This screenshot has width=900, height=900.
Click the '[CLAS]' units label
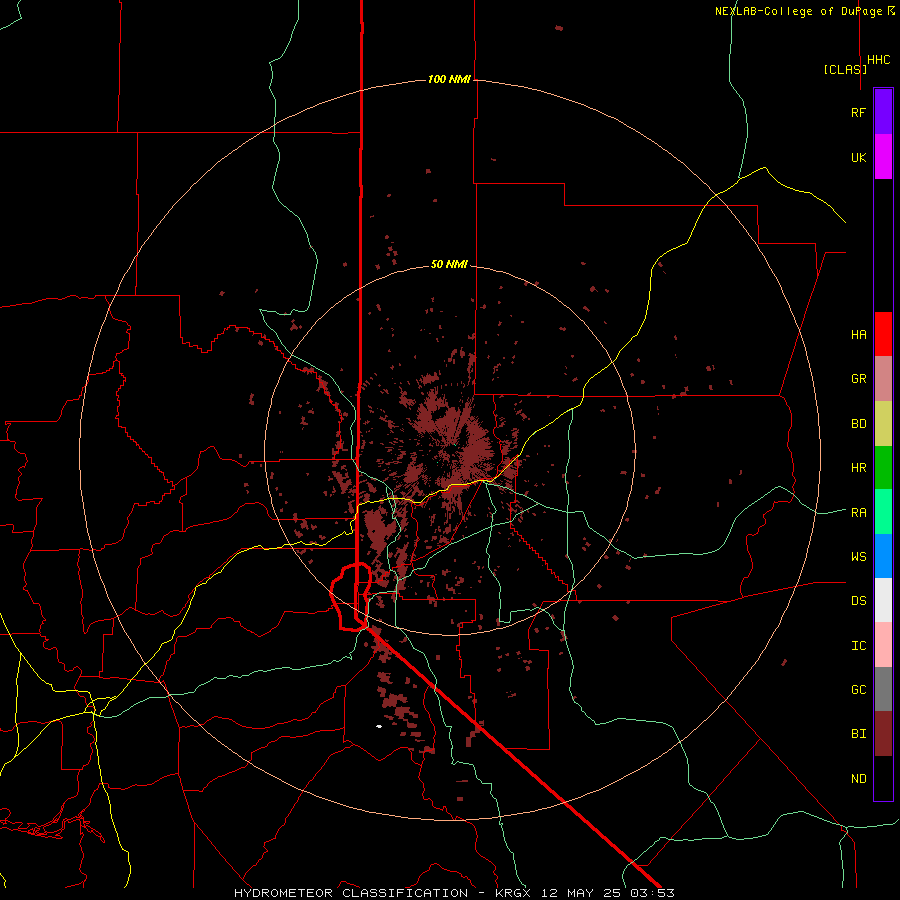[x=845, y=69]
